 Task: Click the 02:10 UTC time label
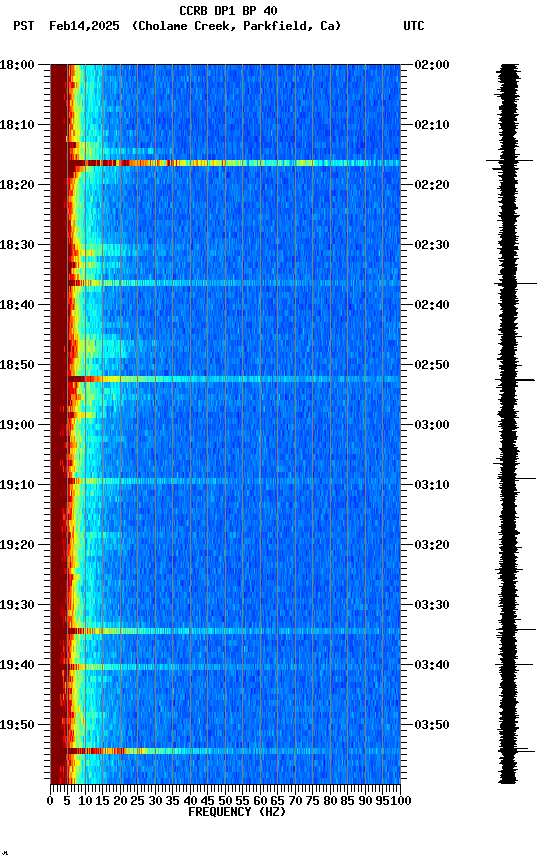pyautogui.click(x=432, y=125)
